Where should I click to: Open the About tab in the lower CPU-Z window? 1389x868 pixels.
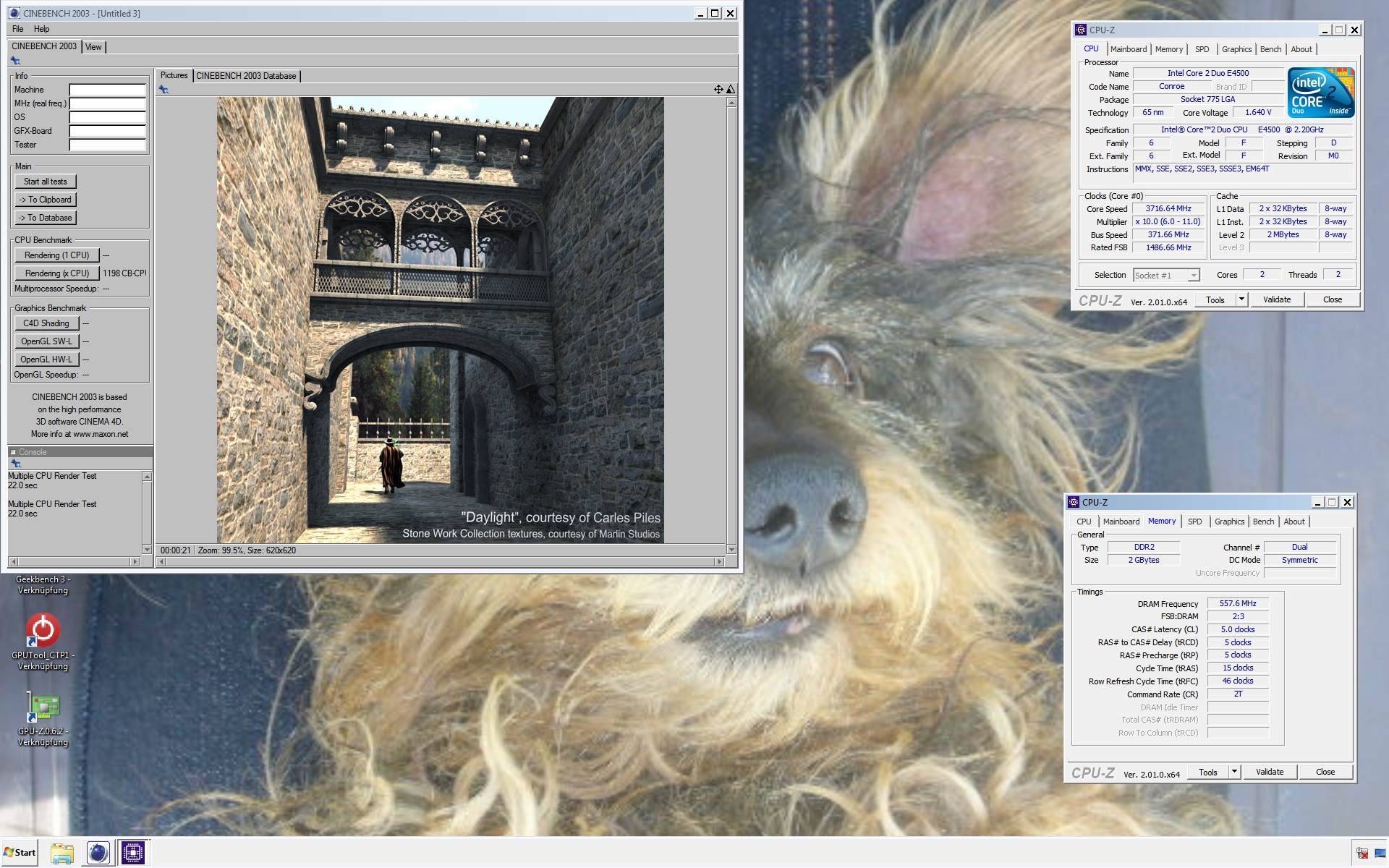(x=1294, y=522)
